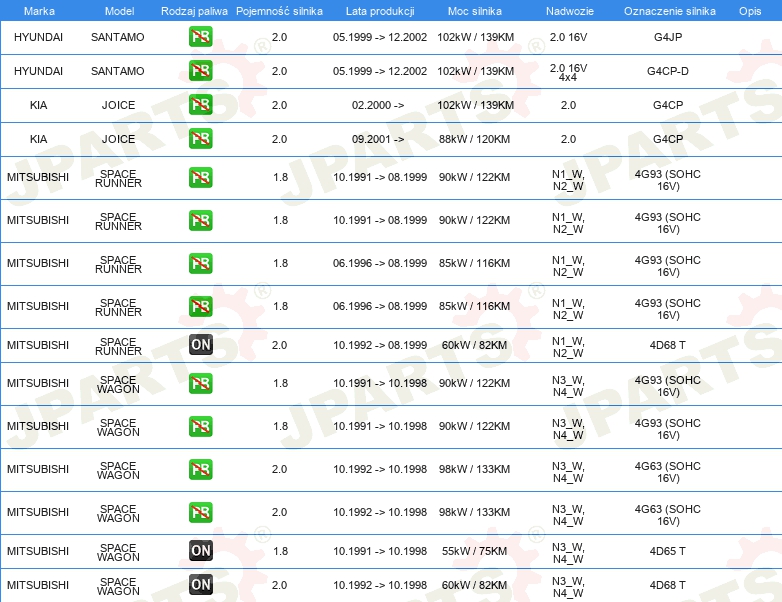Click ON diesel icon in SPACE WAGON 4D68 T row
782x602 pixels.
coord(201,584)
